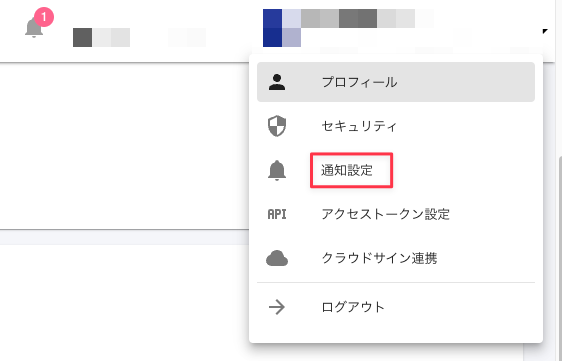Click the empty page area left of the menu
This screenshot has width=562, height=361.
coord(124,146)
